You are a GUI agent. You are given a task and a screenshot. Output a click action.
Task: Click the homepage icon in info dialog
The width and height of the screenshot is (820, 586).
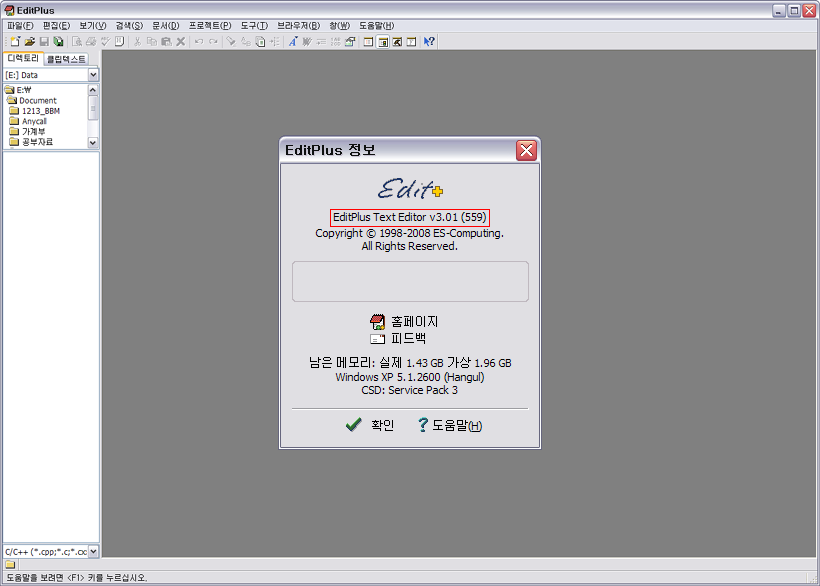point(378,322)
